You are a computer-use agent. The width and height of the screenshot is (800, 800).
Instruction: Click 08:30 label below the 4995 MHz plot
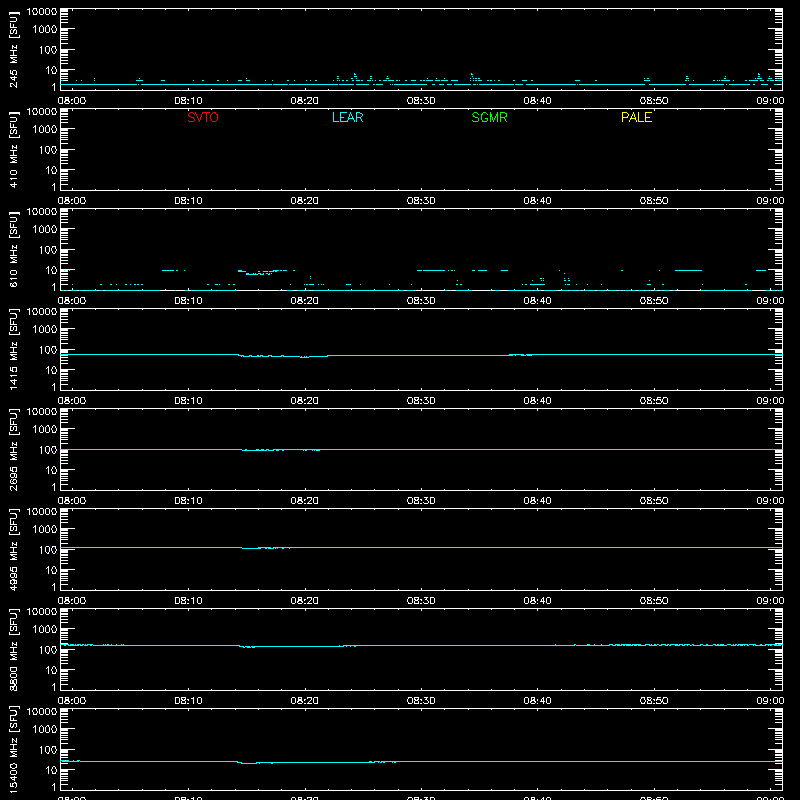click(421, 601)
